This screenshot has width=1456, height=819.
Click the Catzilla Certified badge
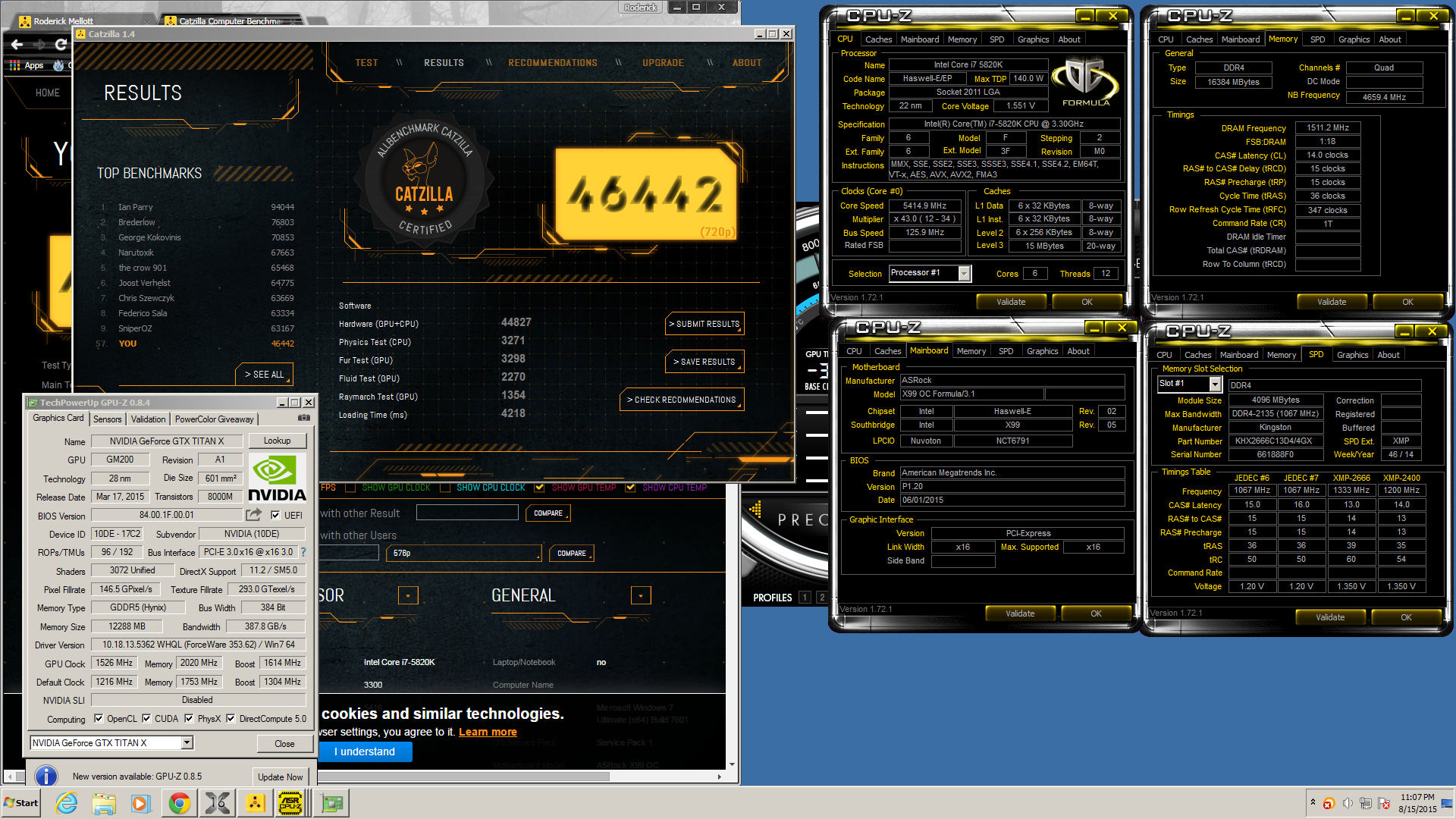425,180
